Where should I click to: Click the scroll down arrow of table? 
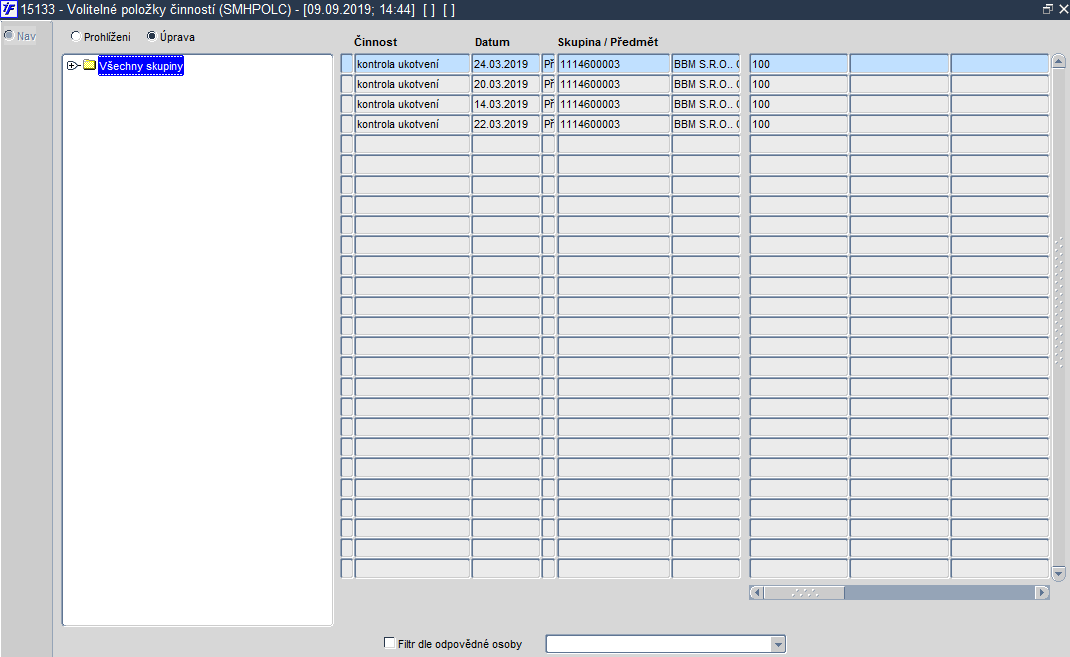(x=1058, y=573)
